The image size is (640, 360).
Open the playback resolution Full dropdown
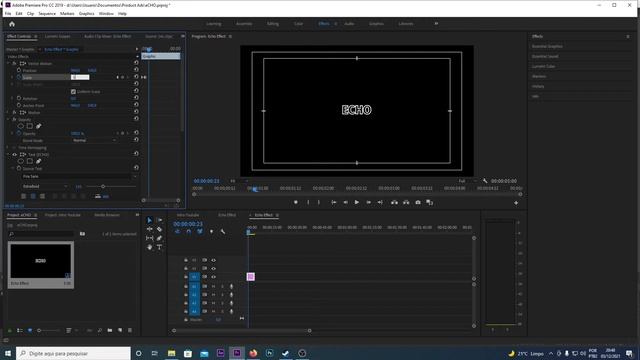[467, 181]
